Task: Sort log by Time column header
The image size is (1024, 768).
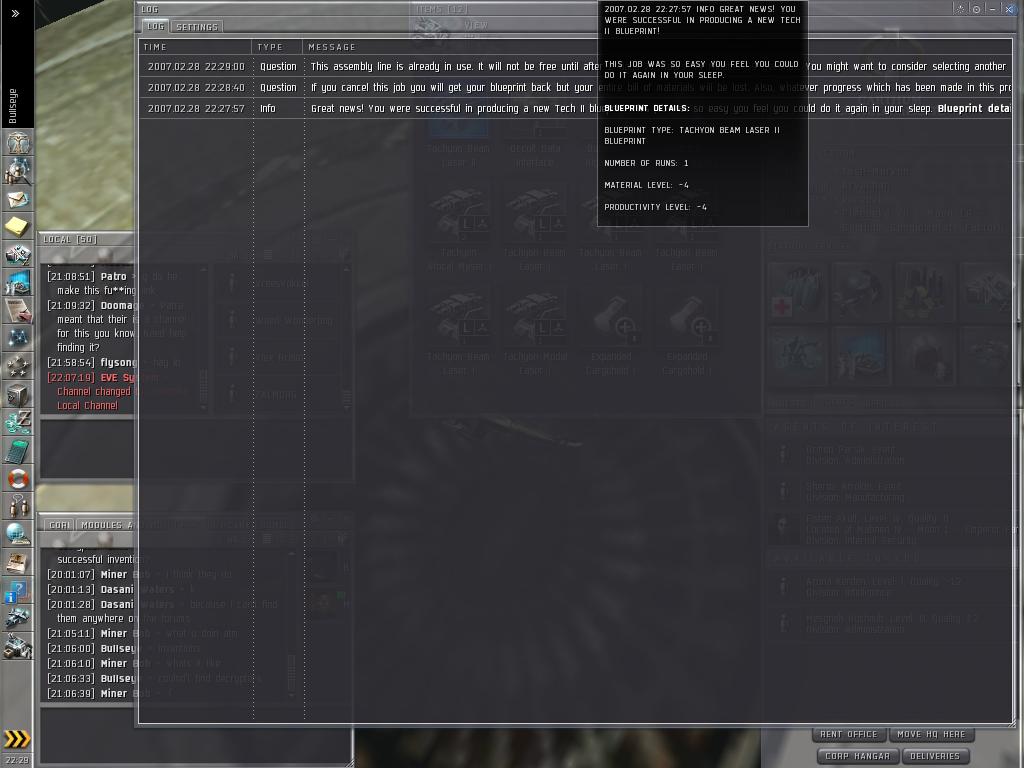Action: [x=195, y=47]
